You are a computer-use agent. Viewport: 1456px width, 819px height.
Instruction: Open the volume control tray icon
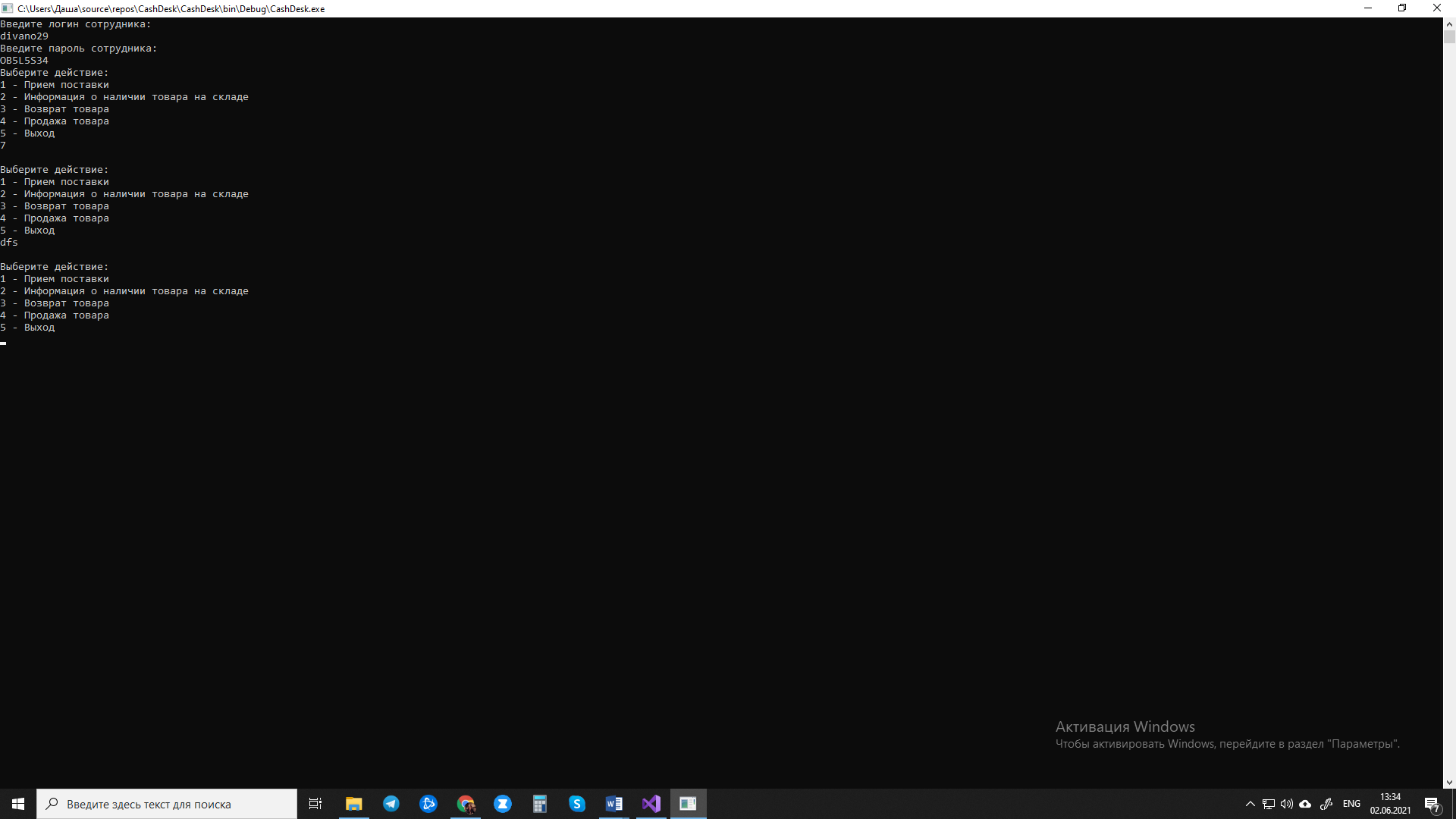[x=1287, y=804]
